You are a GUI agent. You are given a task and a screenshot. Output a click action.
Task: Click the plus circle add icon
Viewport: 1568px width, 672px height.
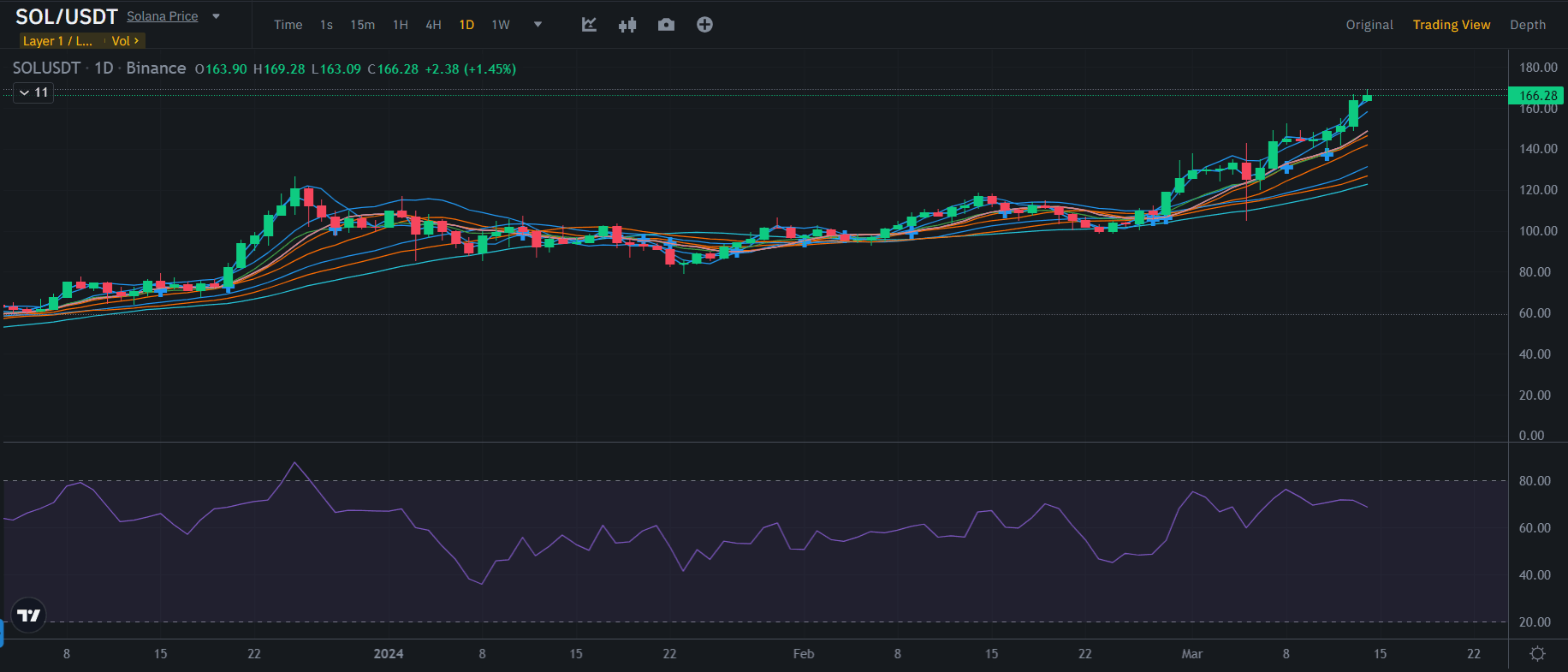coord(704,25)
